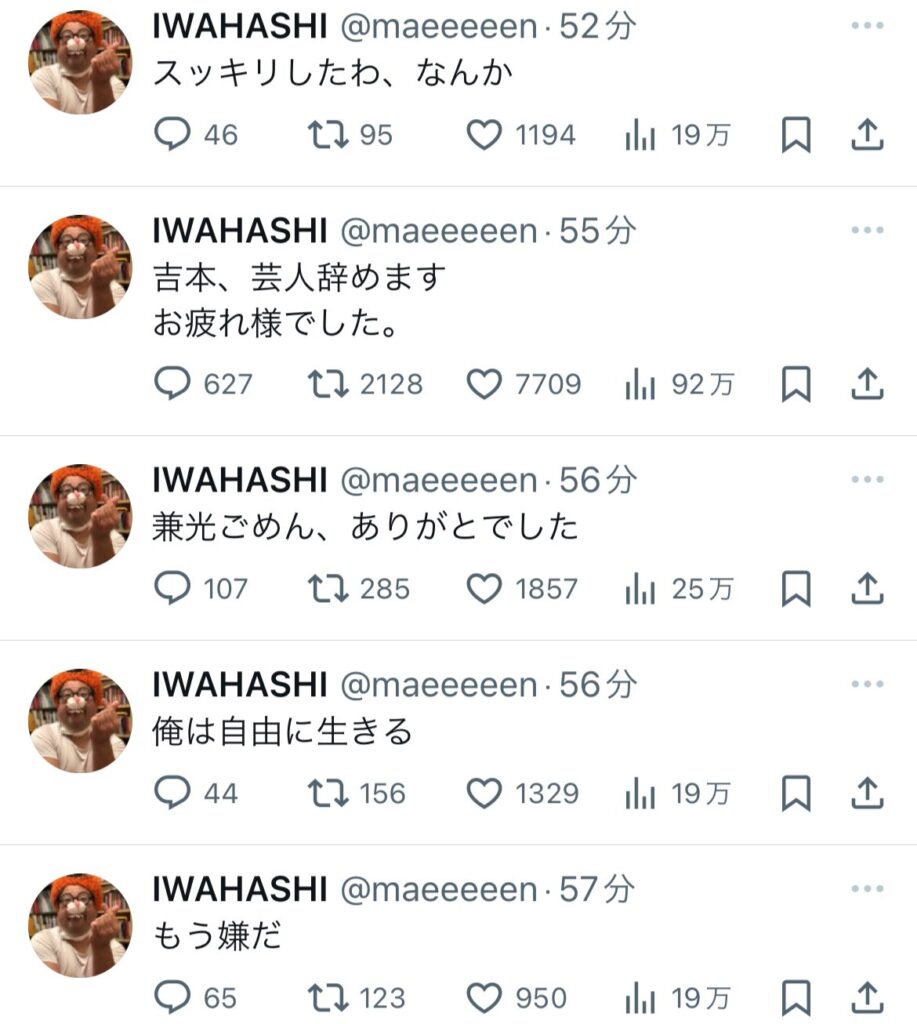The width and height of the screenshot is (917, 1024).
Task: Share the 吉本、芸人辞めます tweet
Action: (x=867, y=384)
